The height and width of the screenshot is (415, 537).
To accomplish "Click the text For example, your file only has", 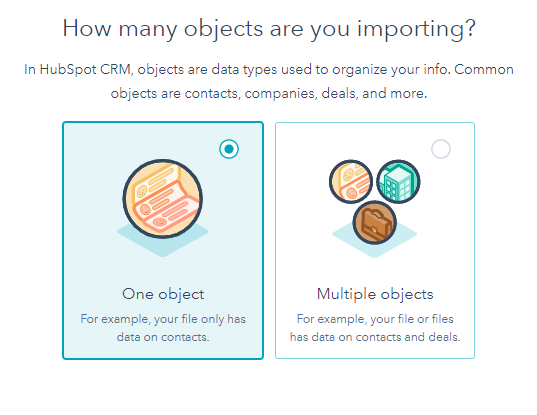I will (x=163, y=319).
